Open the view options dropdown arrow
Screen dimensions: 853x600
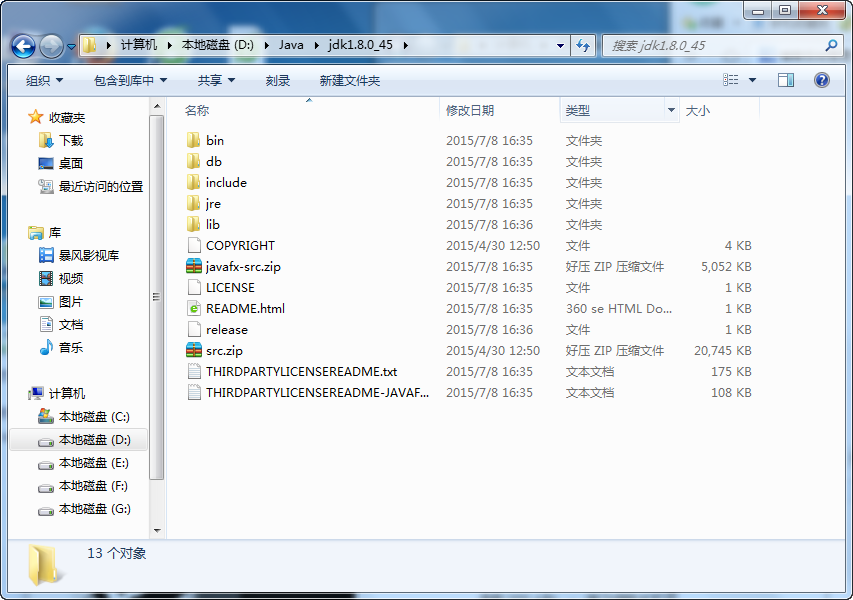[x=752, y=81]
